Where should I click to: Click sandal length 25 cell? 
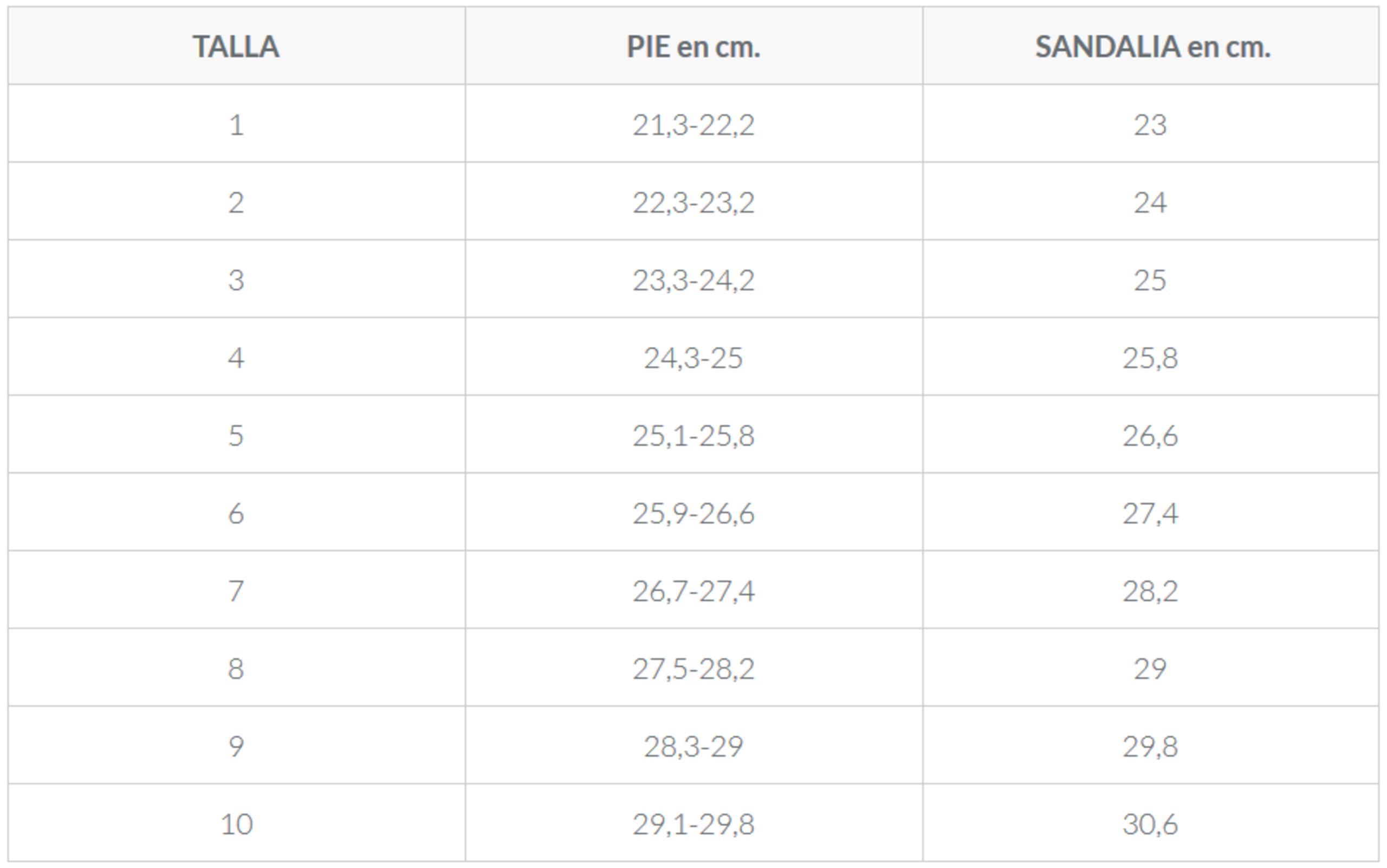[x=1151, y=280]
